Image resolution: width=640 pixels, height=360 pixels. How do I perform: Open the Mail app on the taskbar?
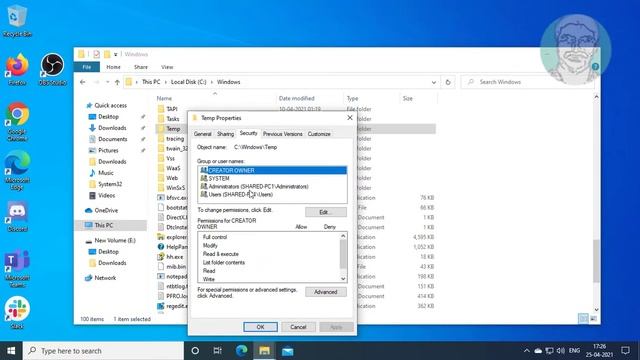(287, 351)
